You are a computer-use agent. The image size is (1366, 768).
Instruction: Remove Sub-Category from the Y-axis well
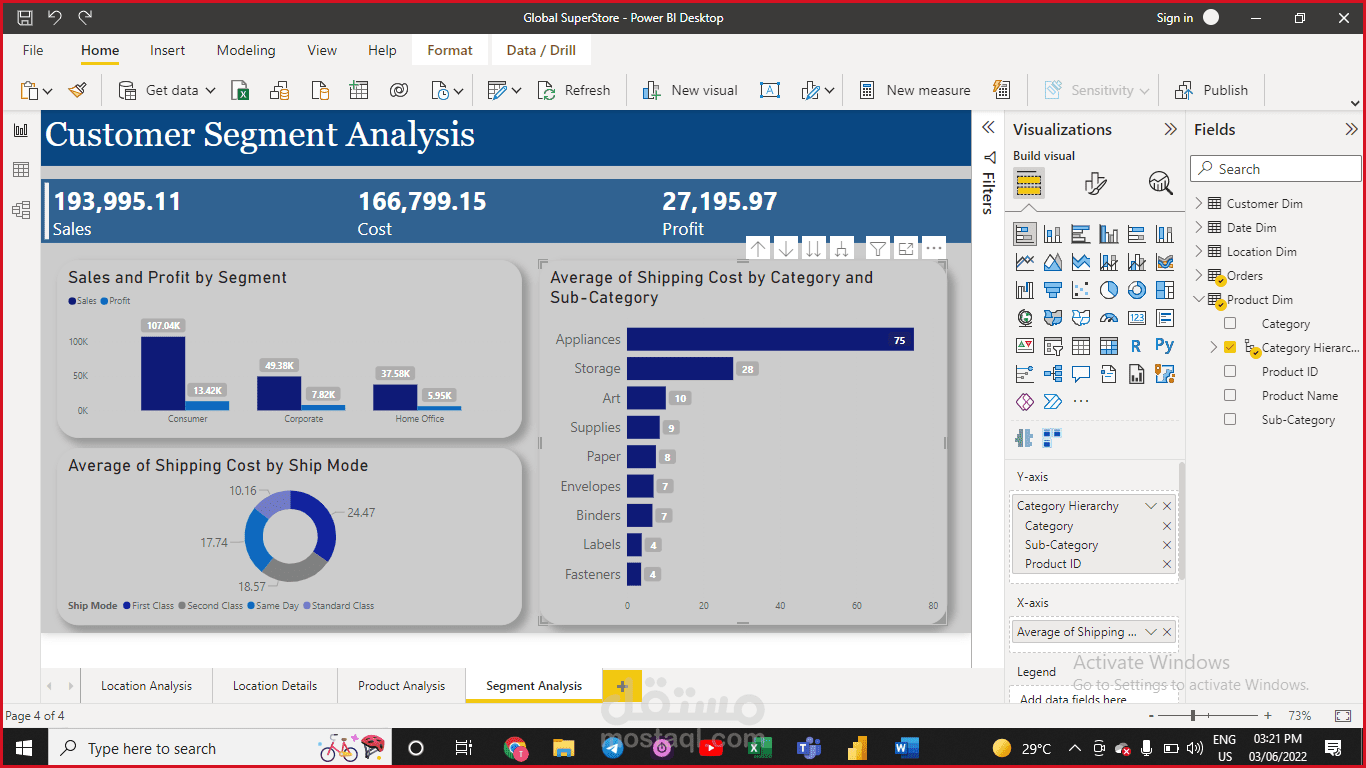[1167, 545]
